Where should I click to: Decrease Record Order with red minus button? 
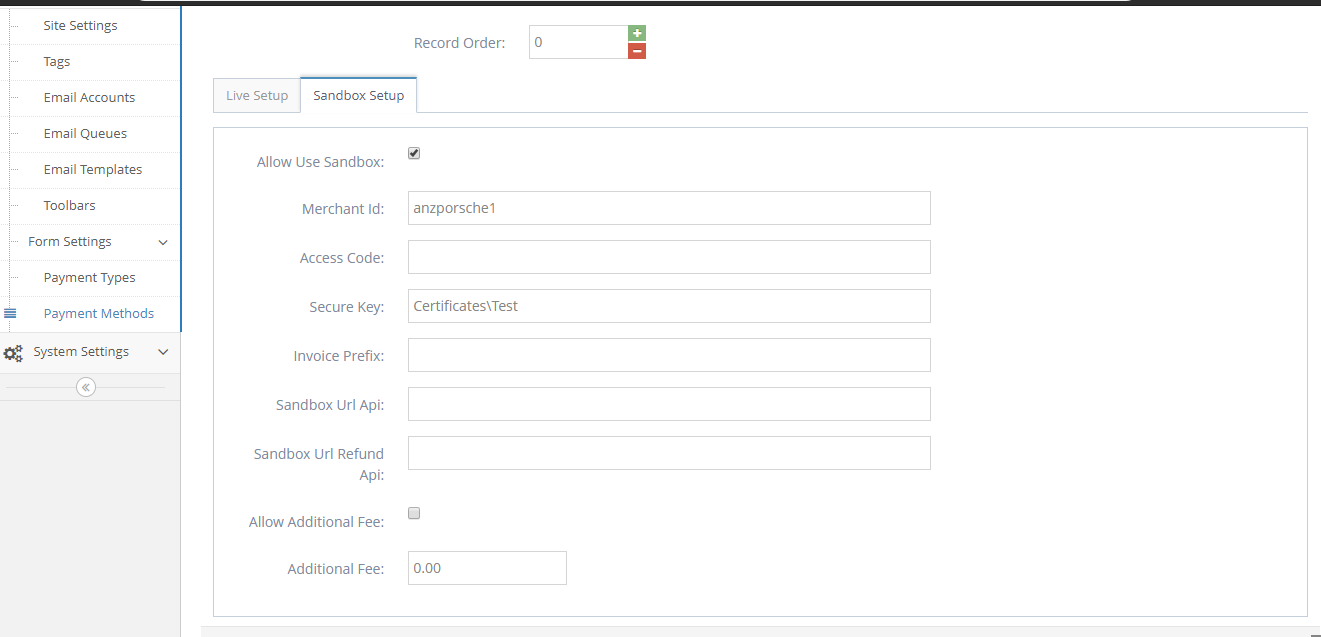click(637, 51)
